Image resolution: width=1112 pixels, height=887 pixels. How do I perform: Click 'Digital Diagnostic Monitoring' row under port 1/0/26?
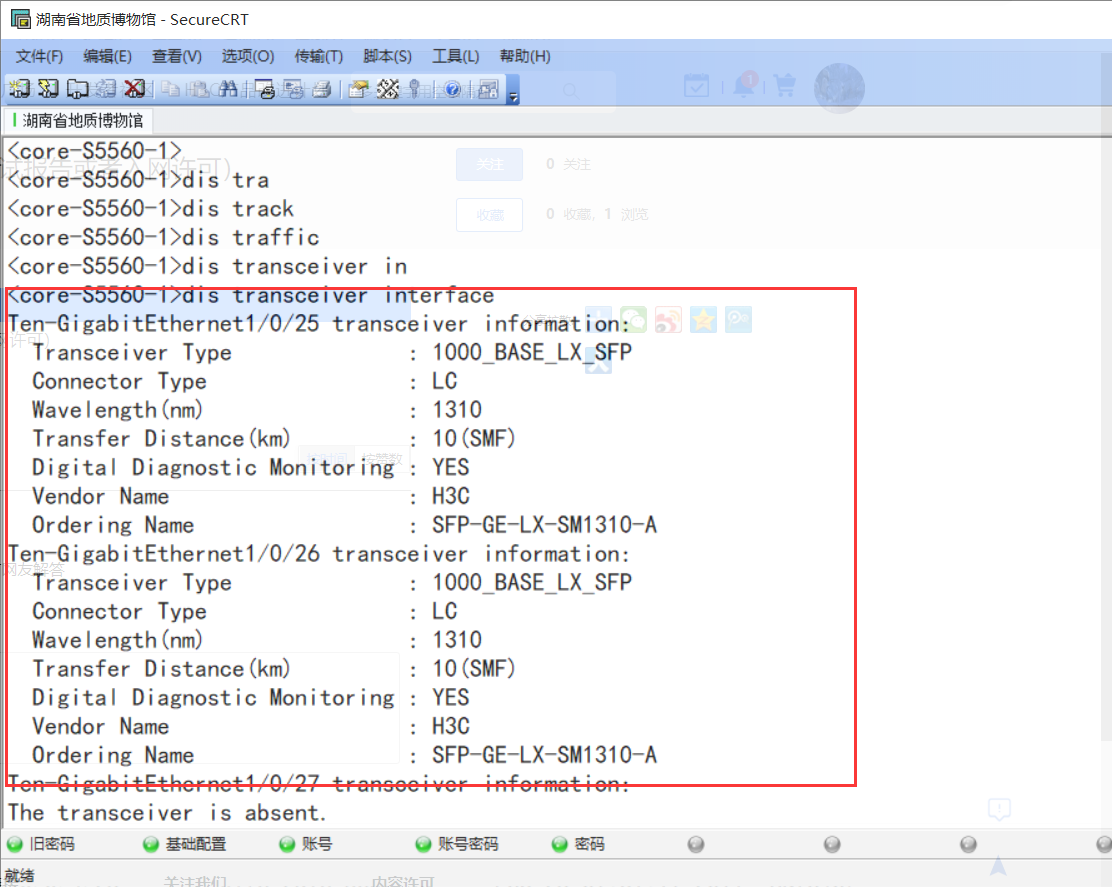click(x=251, y=698)
